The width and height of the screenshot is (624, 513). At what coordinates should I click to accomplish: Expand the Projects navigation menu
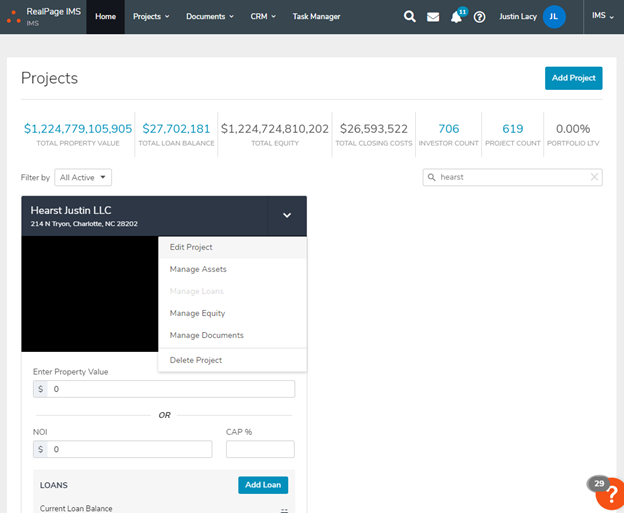(x=151, y=17)
